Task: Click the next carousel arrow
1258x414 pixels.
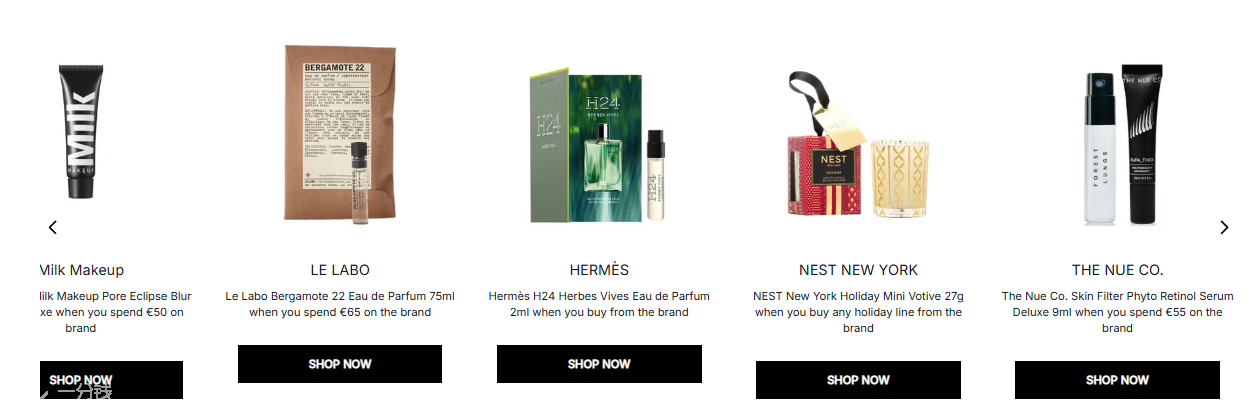Action: pyautogui.click(x=1224, y=227)
